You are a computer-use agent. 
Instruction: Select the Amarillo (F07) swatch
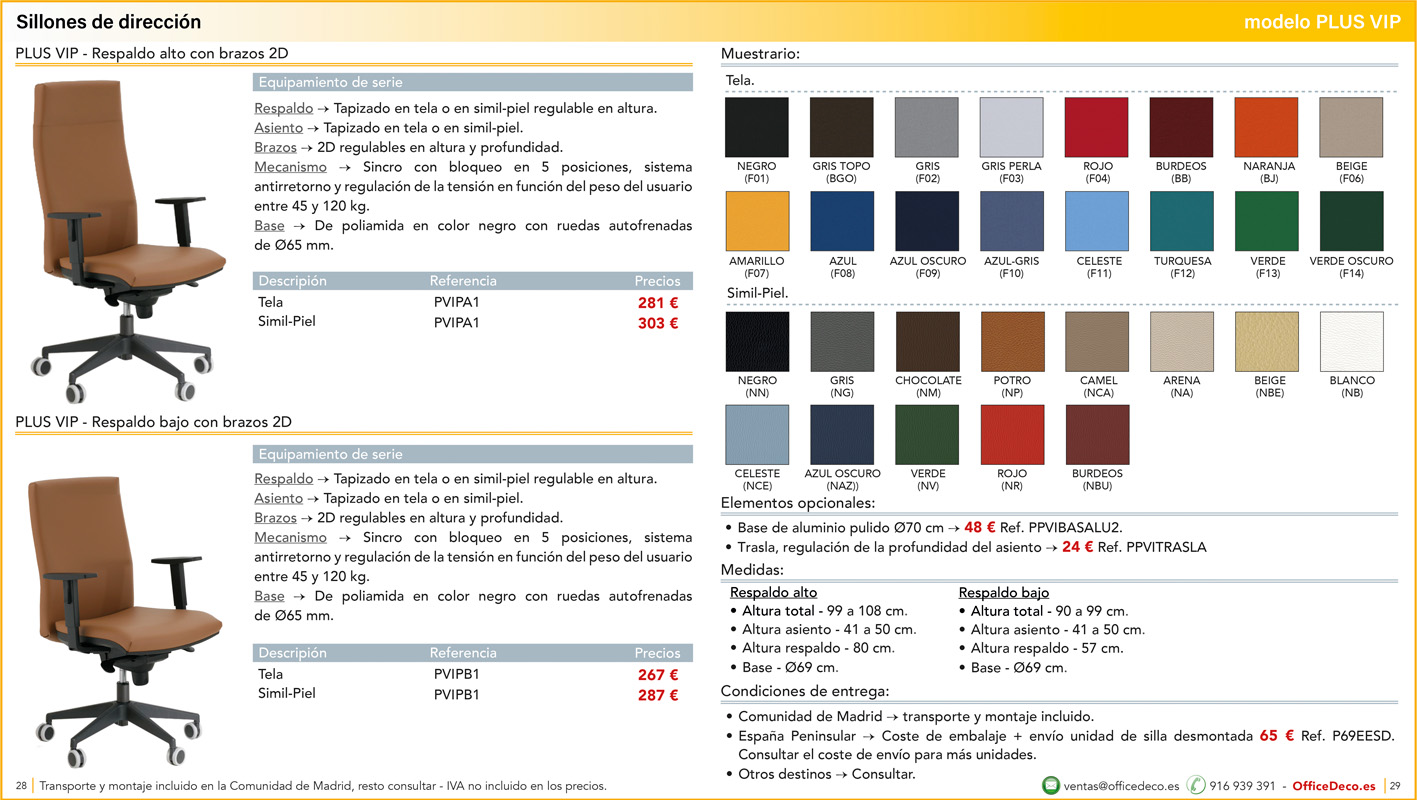point(757,221)
